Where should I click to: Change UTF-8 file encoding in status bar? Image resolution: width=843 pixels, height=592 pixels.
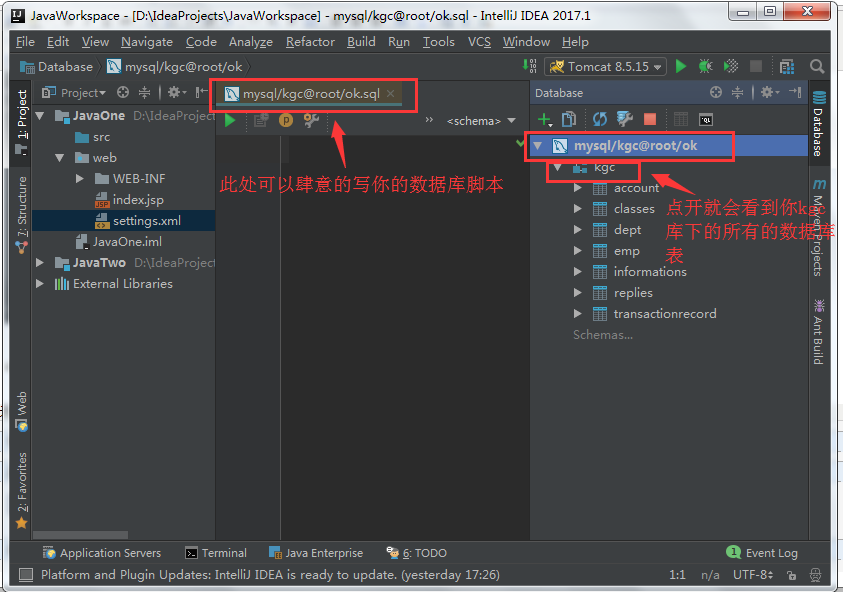(753, 575)
